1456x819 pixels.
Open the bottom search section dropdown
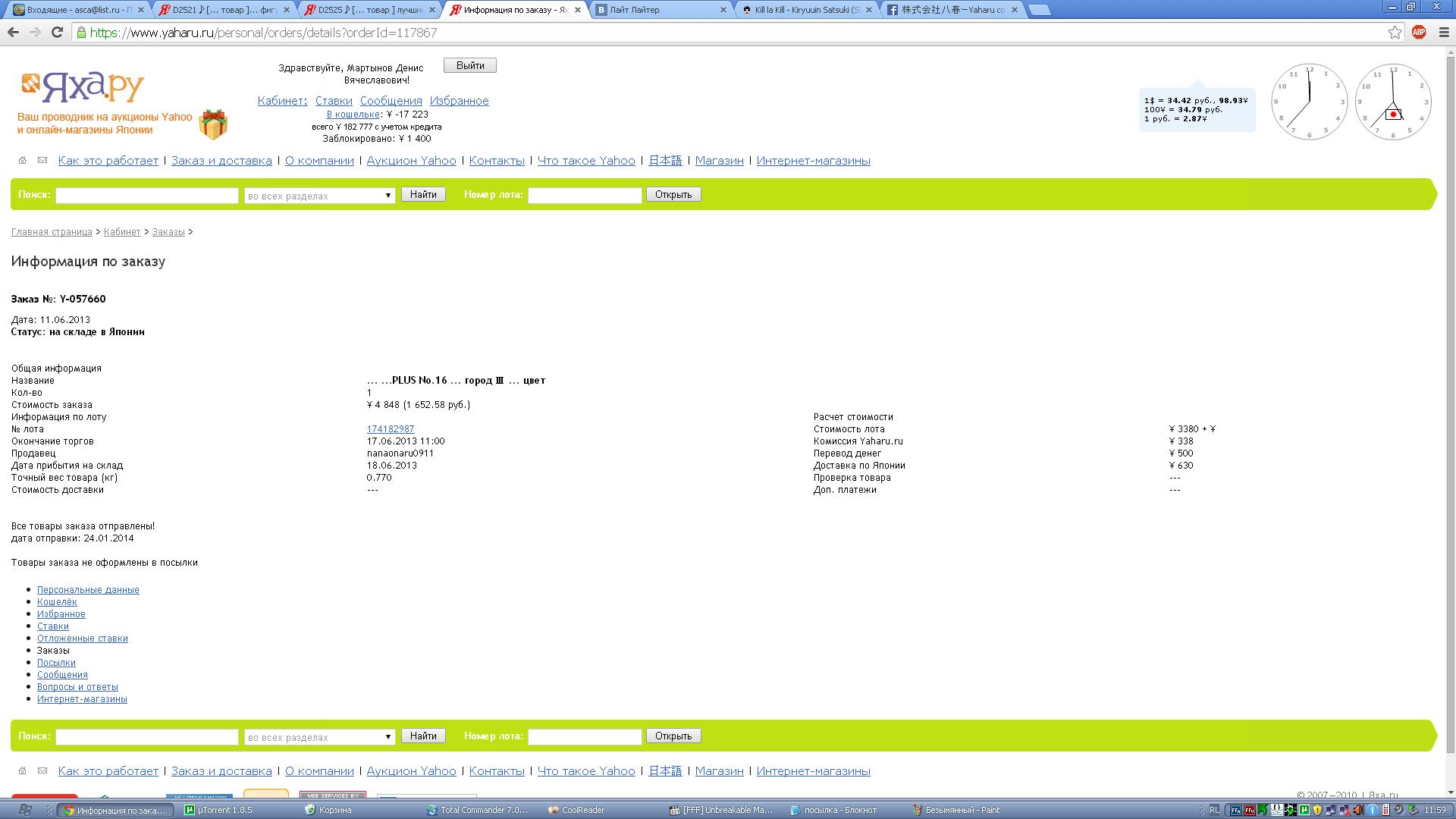[x=319, y=737]
